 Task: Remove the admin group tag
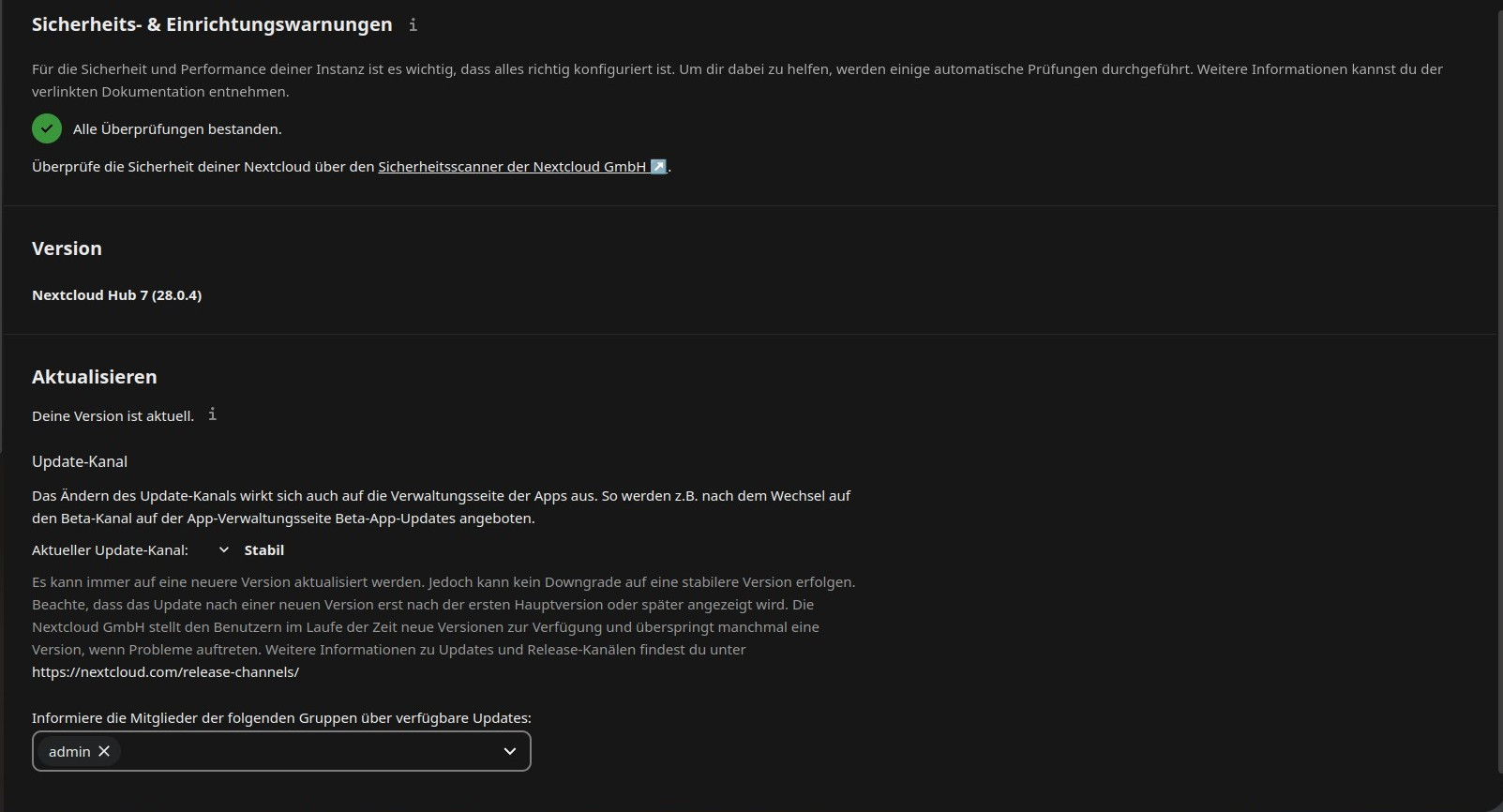coord(104,751)
